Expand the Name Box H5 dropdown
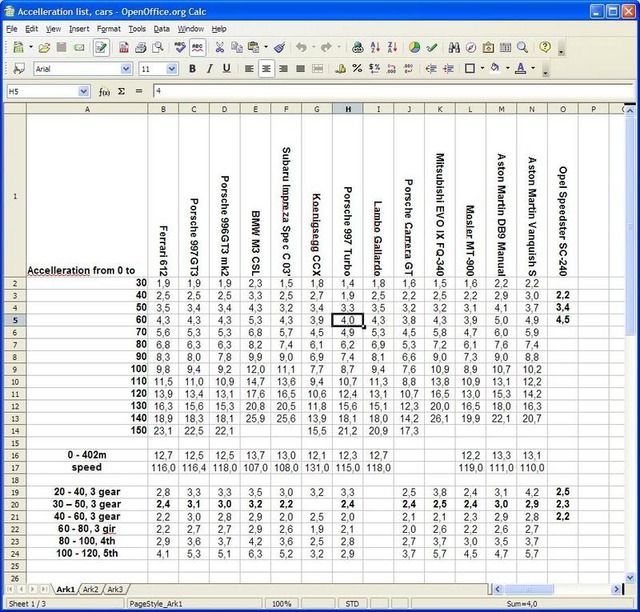Screen dimensions: 640x612 tap(84, 91)
